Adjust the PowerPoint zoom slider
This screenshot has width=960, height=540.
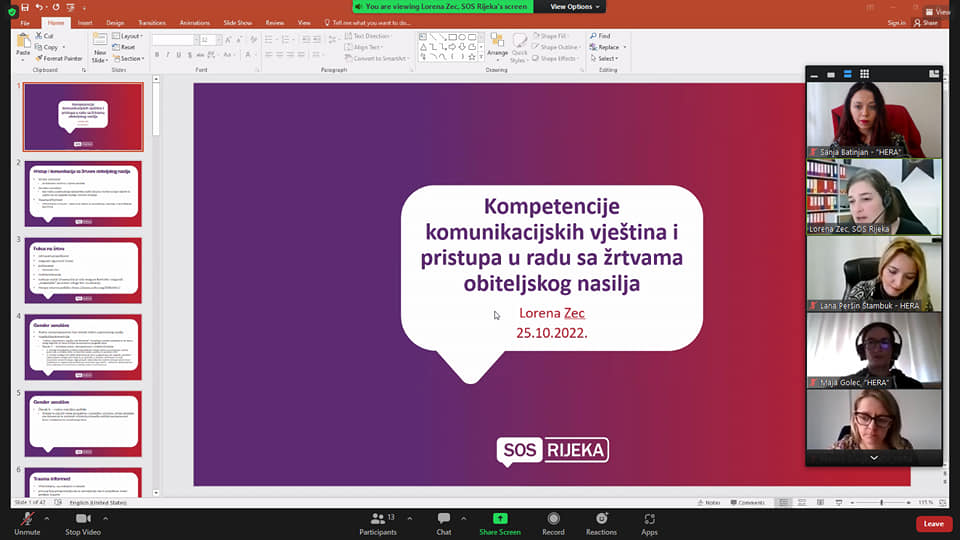click(x=885, y=502)
